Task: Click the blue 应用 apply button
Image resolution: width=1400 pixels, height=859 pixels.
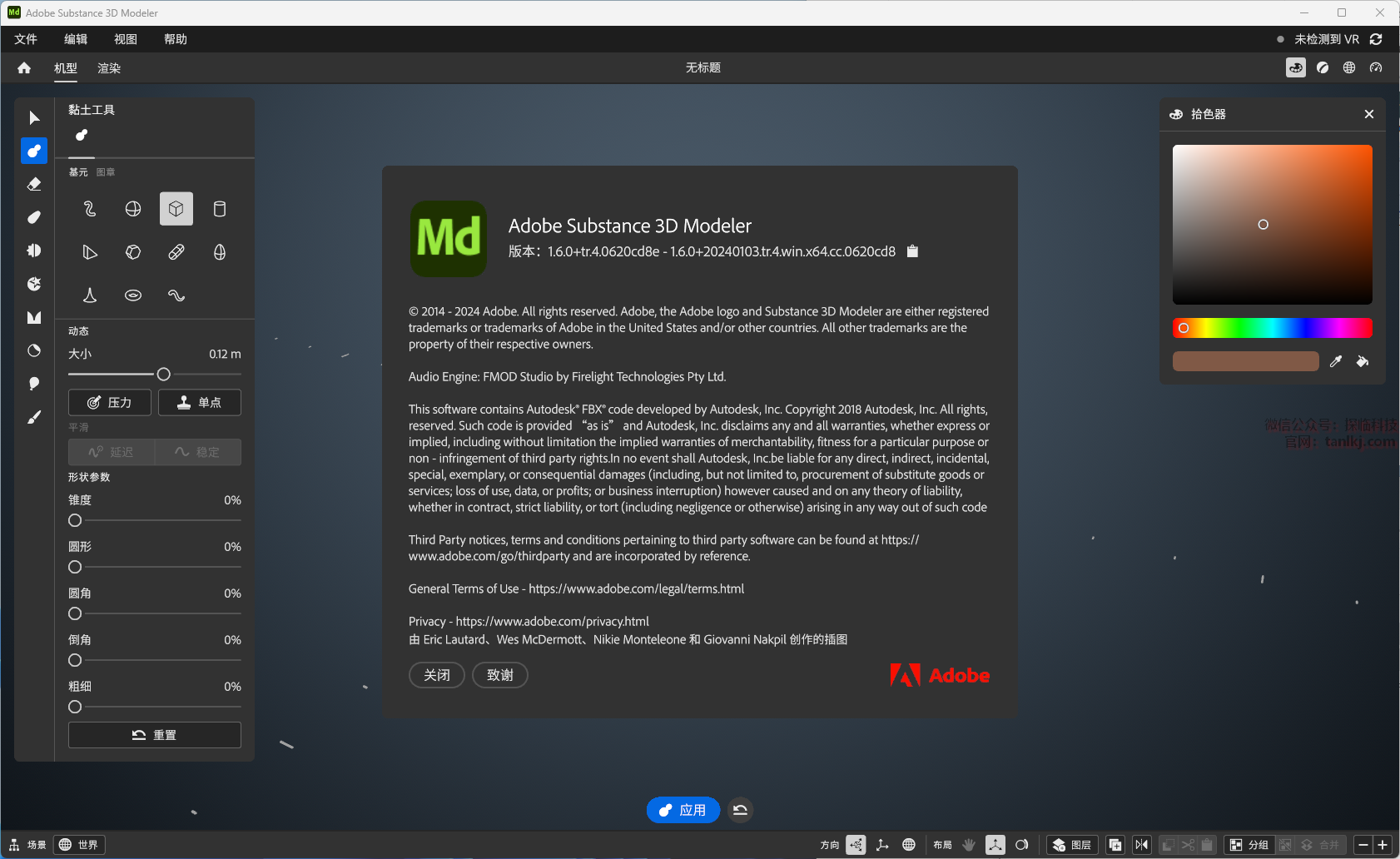Action: 683,810
